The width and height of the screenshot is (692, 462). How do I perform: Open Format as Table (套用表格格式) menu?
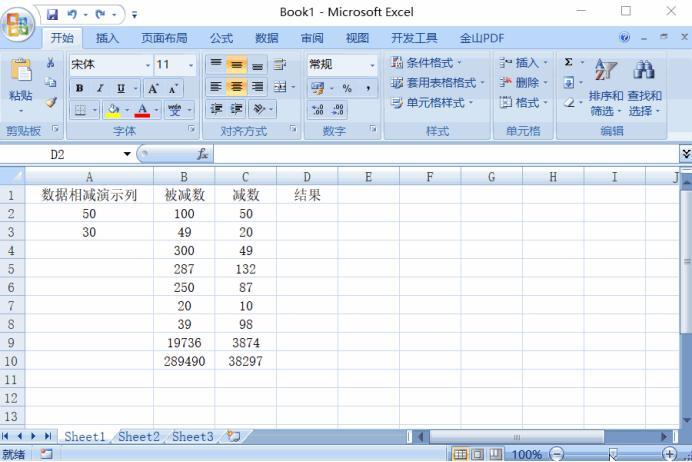click(437, 83)
